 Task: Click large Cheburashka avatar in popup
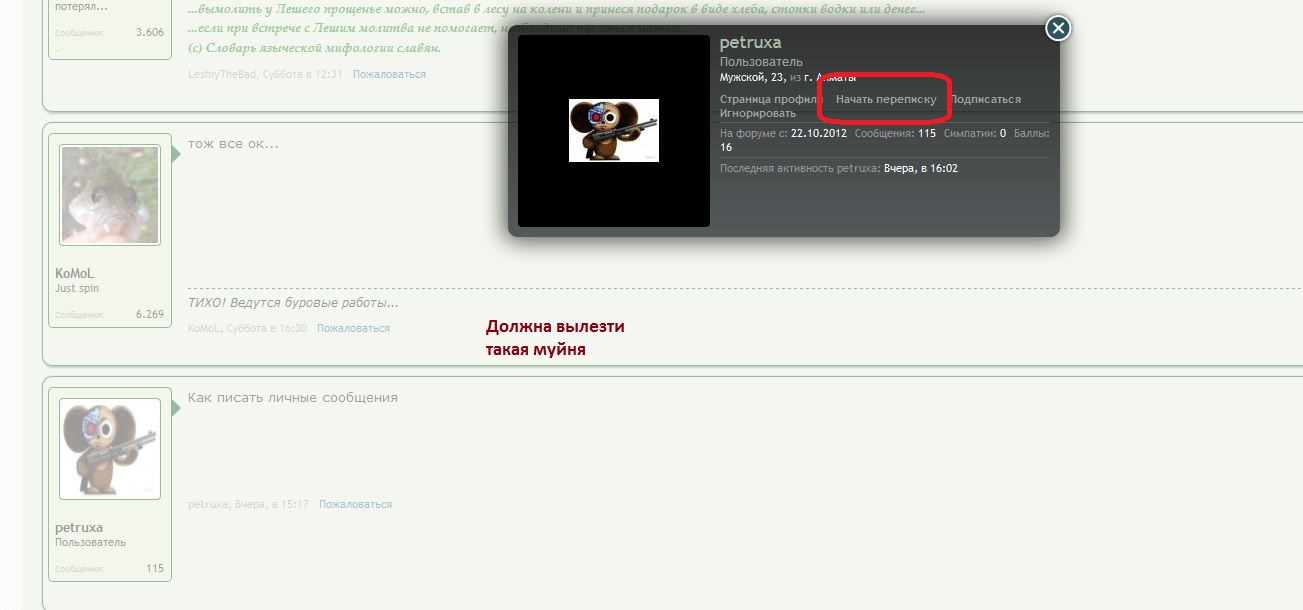tap(613, 131)
